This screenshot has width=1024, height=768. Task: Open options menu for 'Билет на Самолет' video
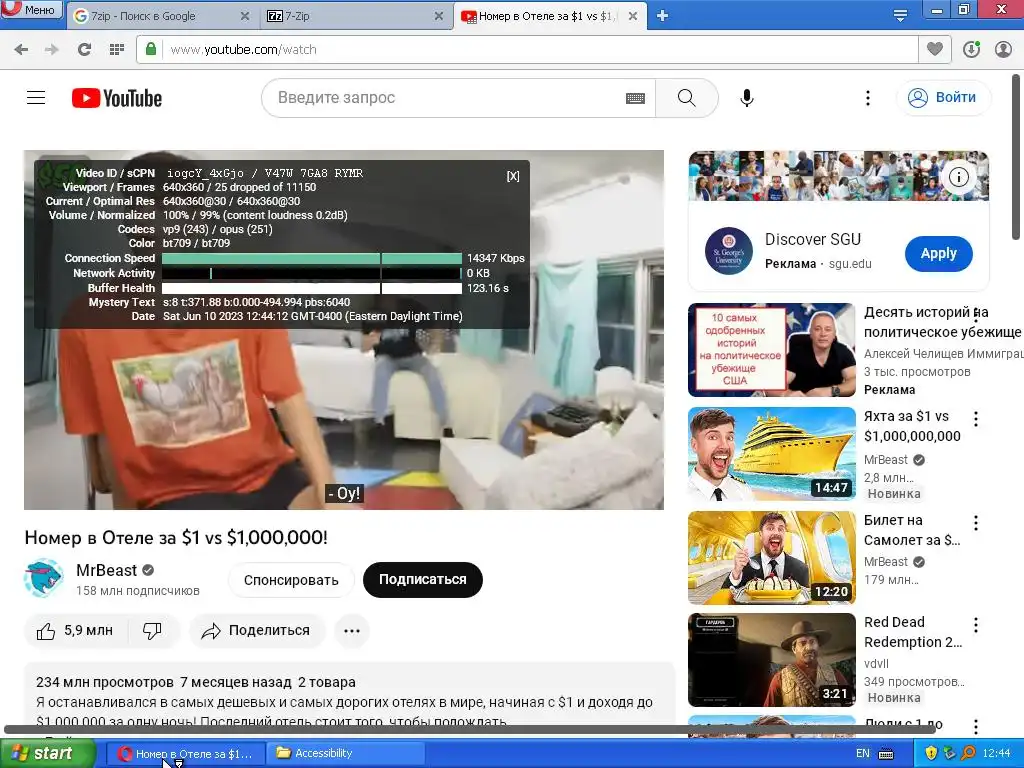point(976,522)
